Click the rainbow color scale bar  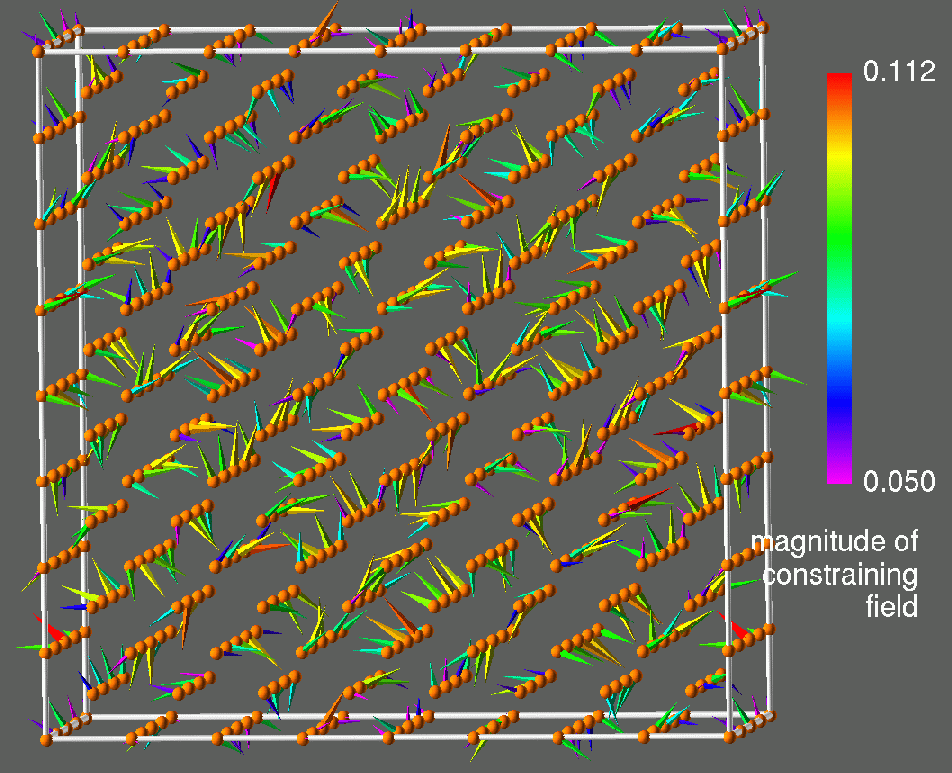click(839, 278)
